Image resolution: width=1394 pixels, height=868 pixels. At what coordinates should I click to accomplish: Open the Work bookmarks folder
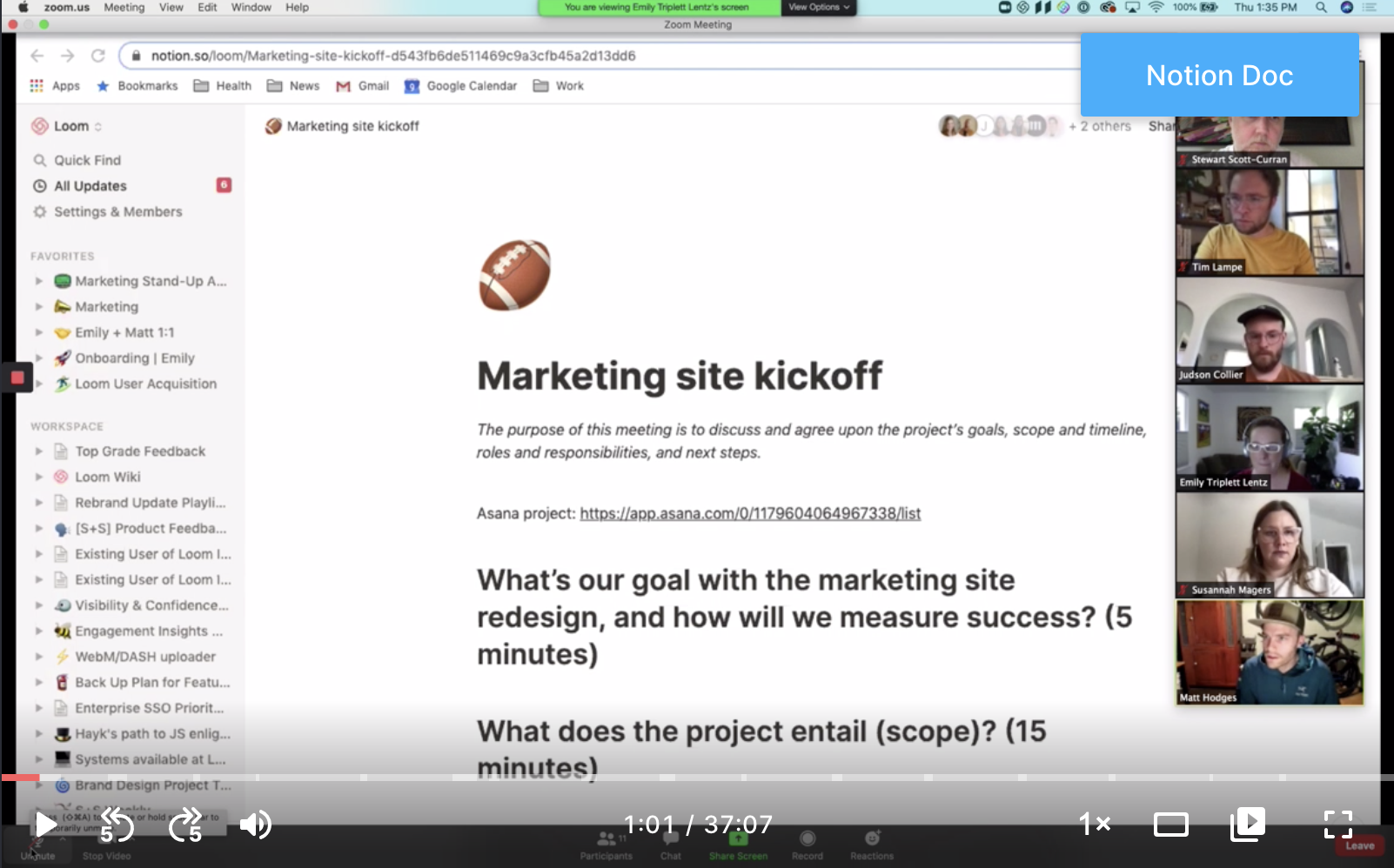559,85
